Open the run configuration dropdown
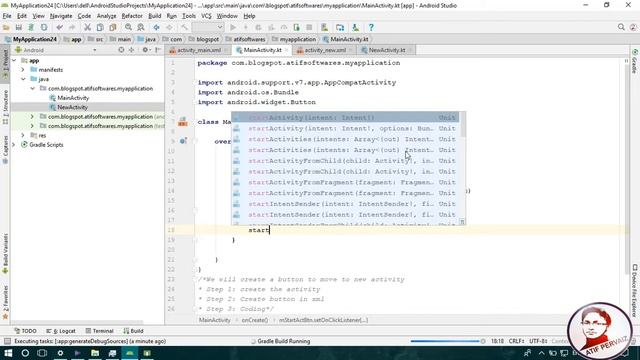 pyautogui.click(x=208, y=27)
